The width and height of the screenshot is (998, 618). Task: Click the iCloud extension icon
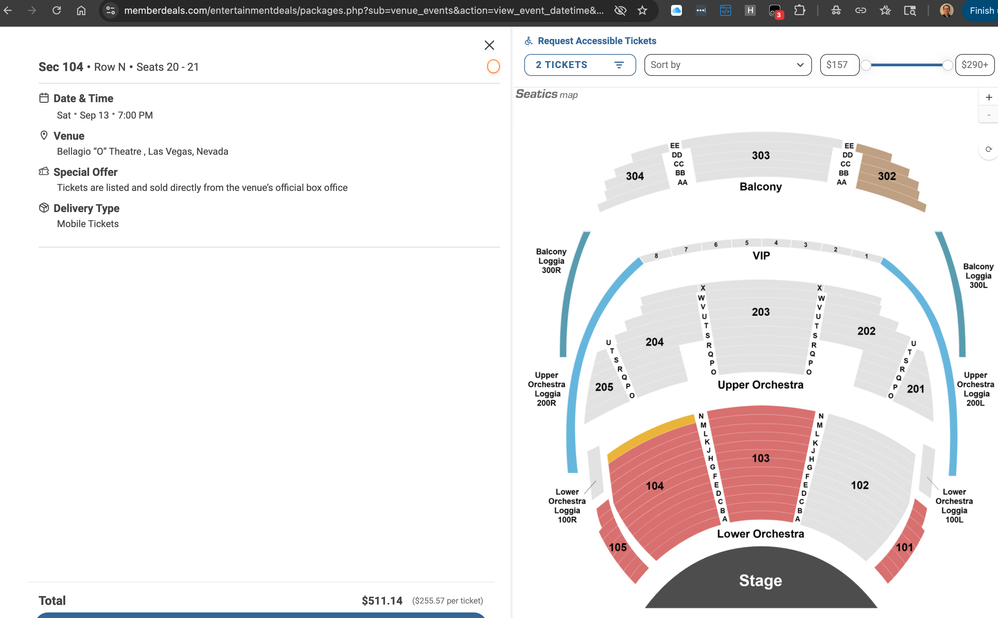pos(676,10)
